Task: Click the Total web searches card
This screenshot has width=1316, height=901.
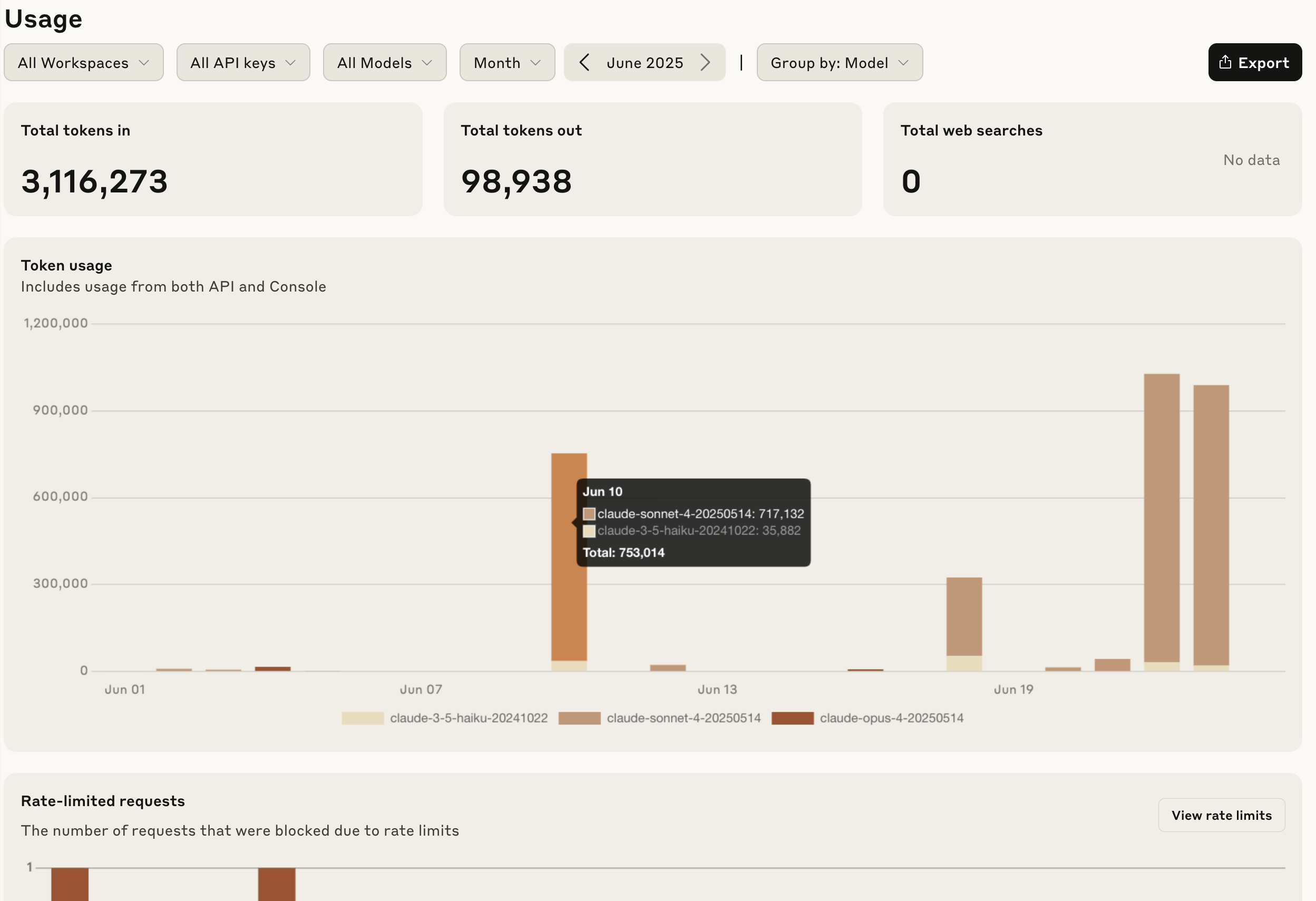Action: pyautogui.click(x=1092, y=159)
